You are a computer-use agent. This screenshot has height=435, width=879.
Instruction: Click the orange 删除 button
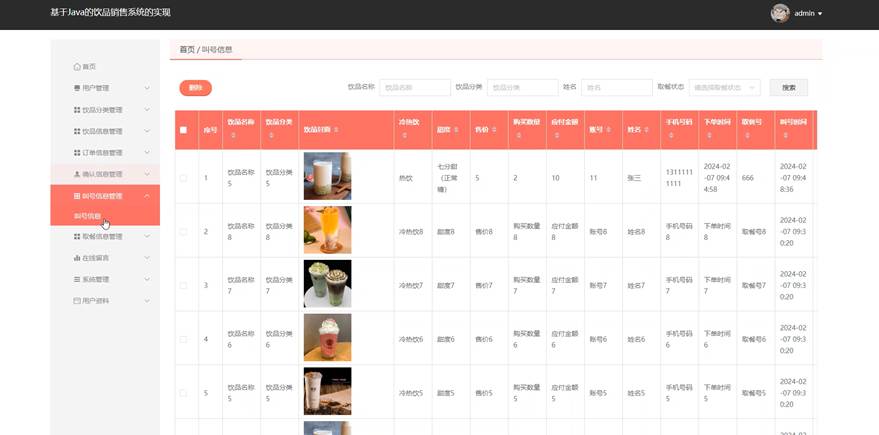coord(196,87)
